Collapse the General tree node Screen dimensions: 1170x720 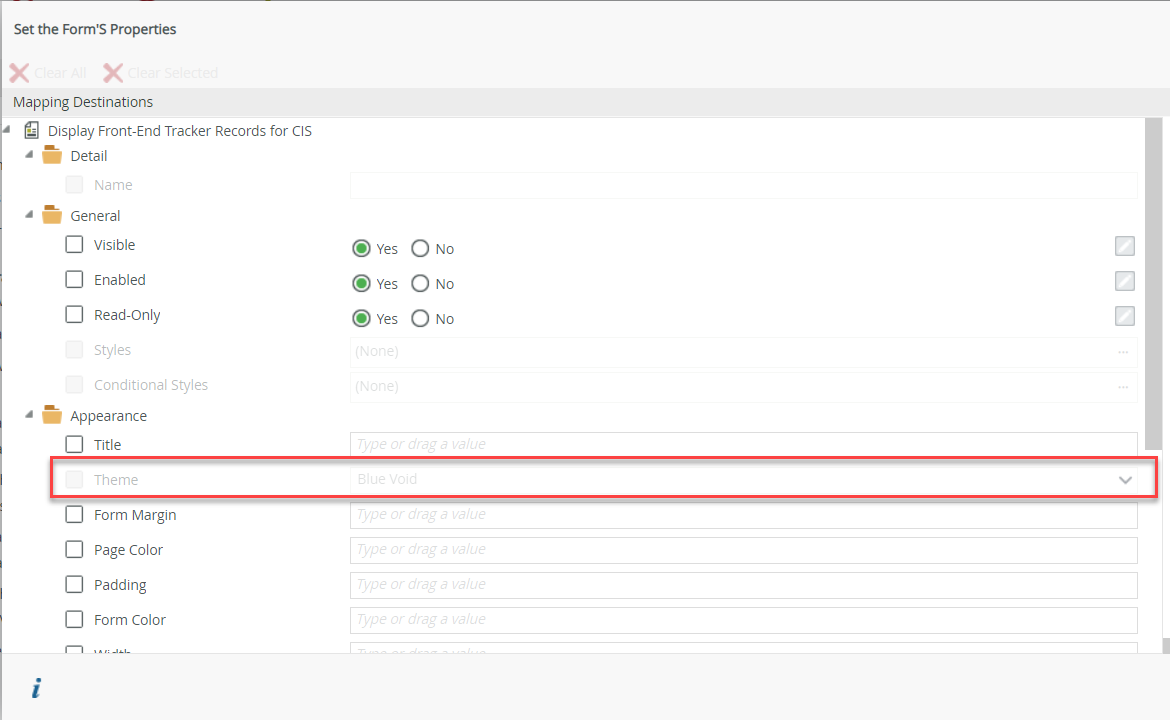pos(29,214)
